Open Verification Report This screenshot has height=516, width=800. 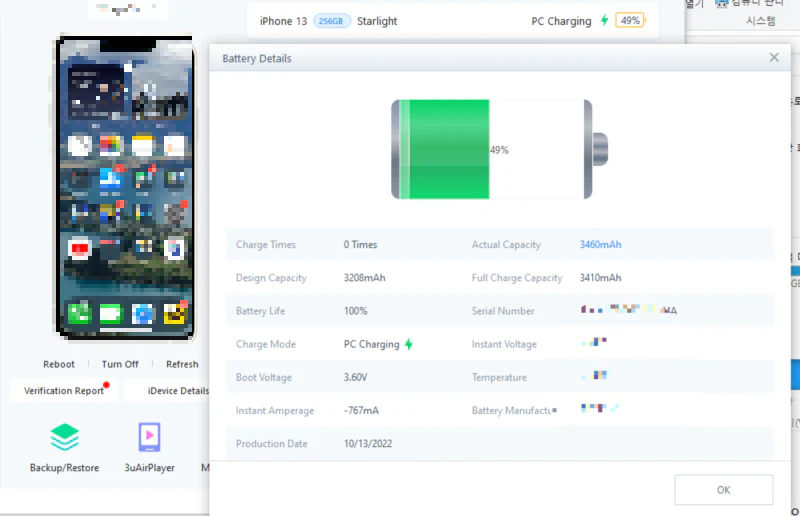pyautogui.click(x=64, y=390)
